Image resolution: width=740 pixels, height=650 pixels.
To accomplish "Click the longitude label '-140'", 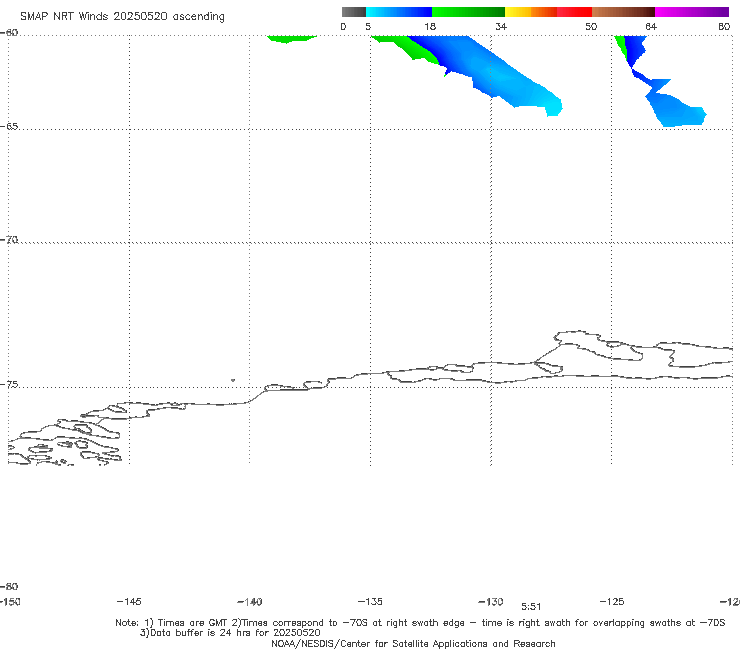I will pos(250,602).
